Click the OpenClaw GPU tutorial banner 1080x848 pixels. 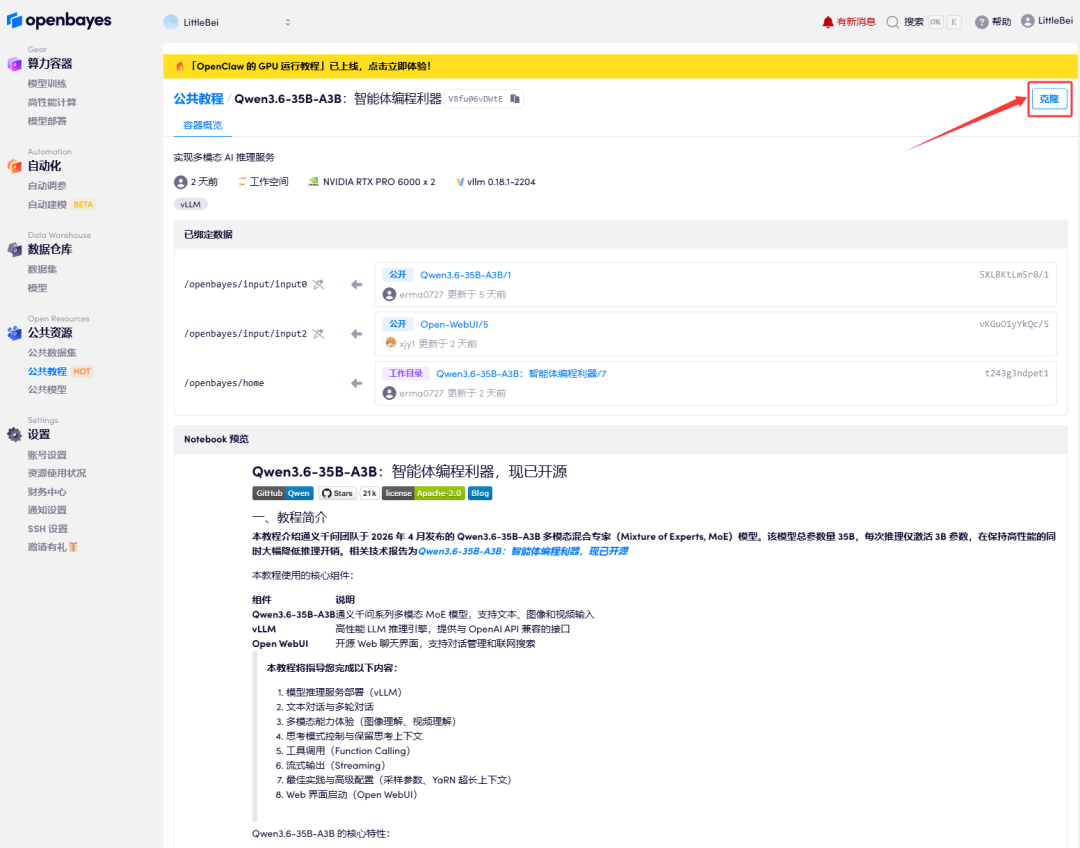(x=620, y=66)
